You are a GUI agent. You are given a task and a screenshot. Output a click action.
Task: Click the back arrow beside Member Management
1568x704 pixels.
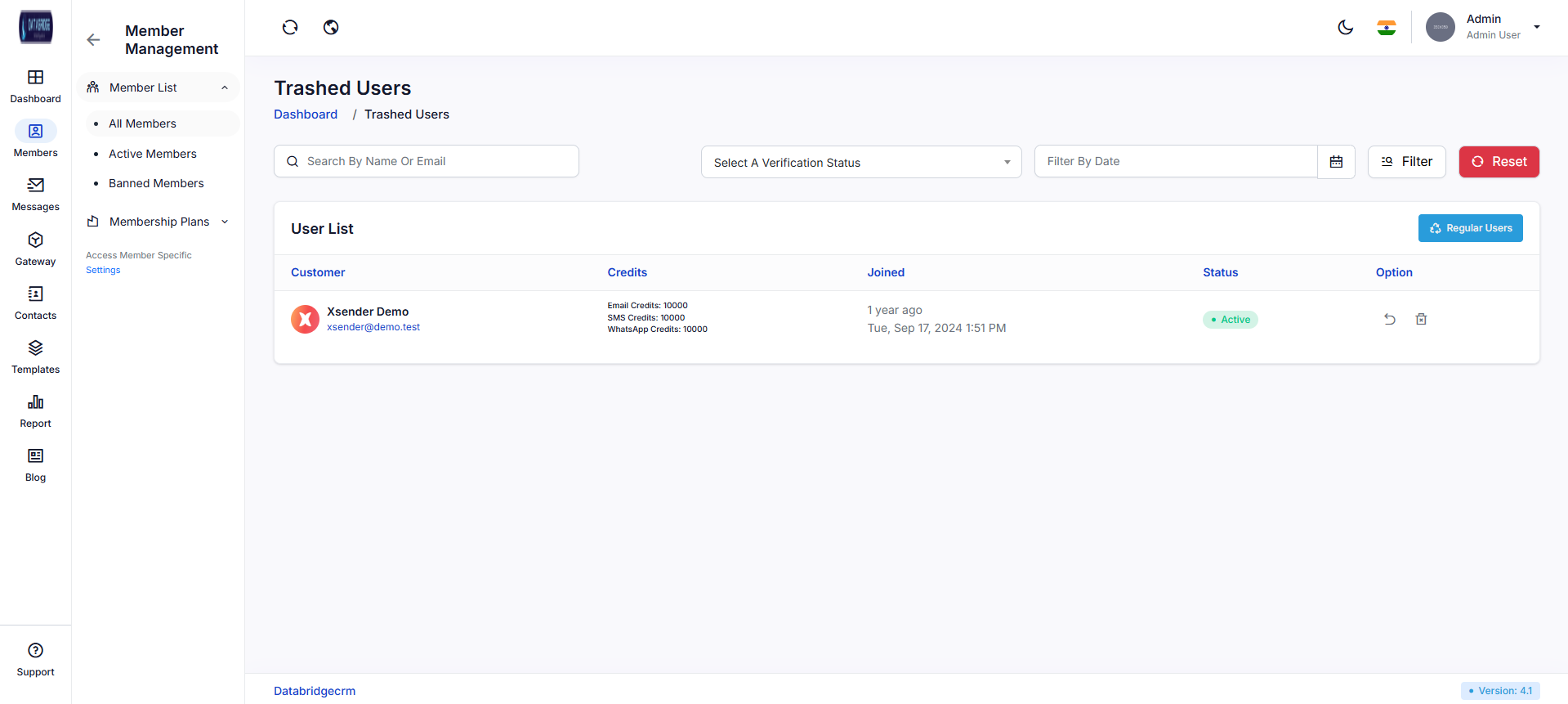(93, 40)
